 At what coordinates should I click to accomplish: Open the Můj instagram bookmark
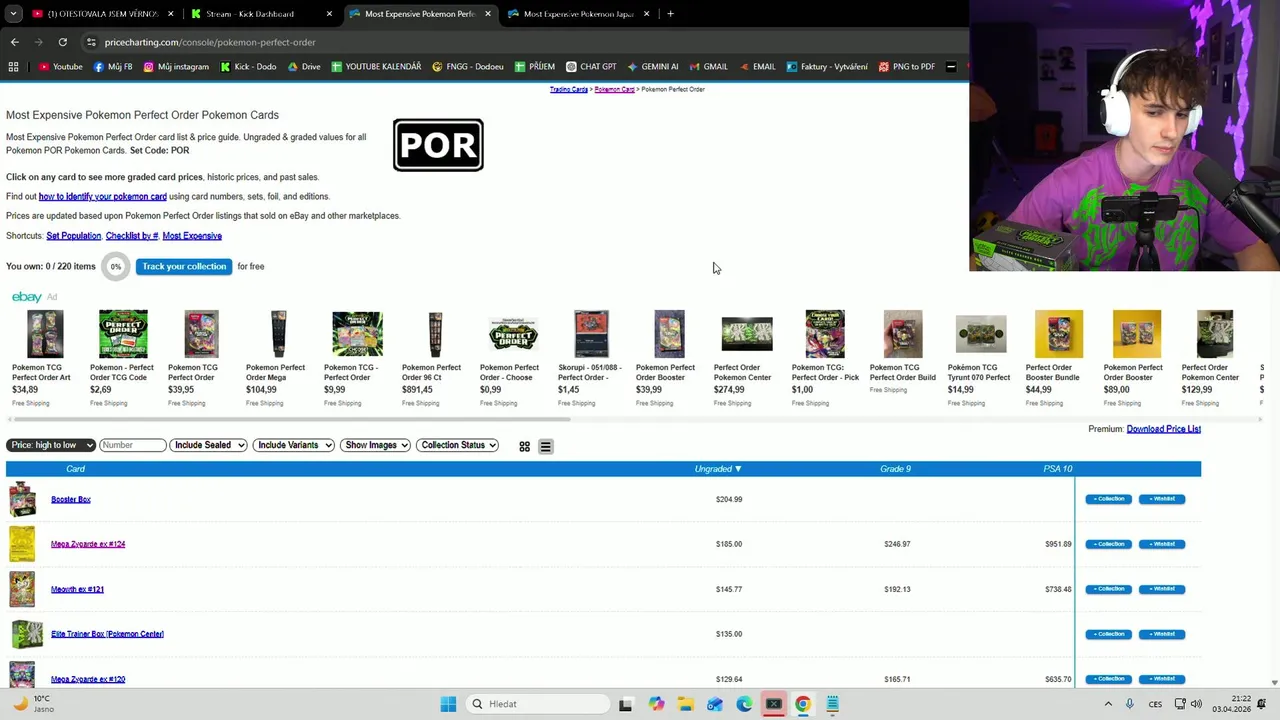(x=176, y=67)
